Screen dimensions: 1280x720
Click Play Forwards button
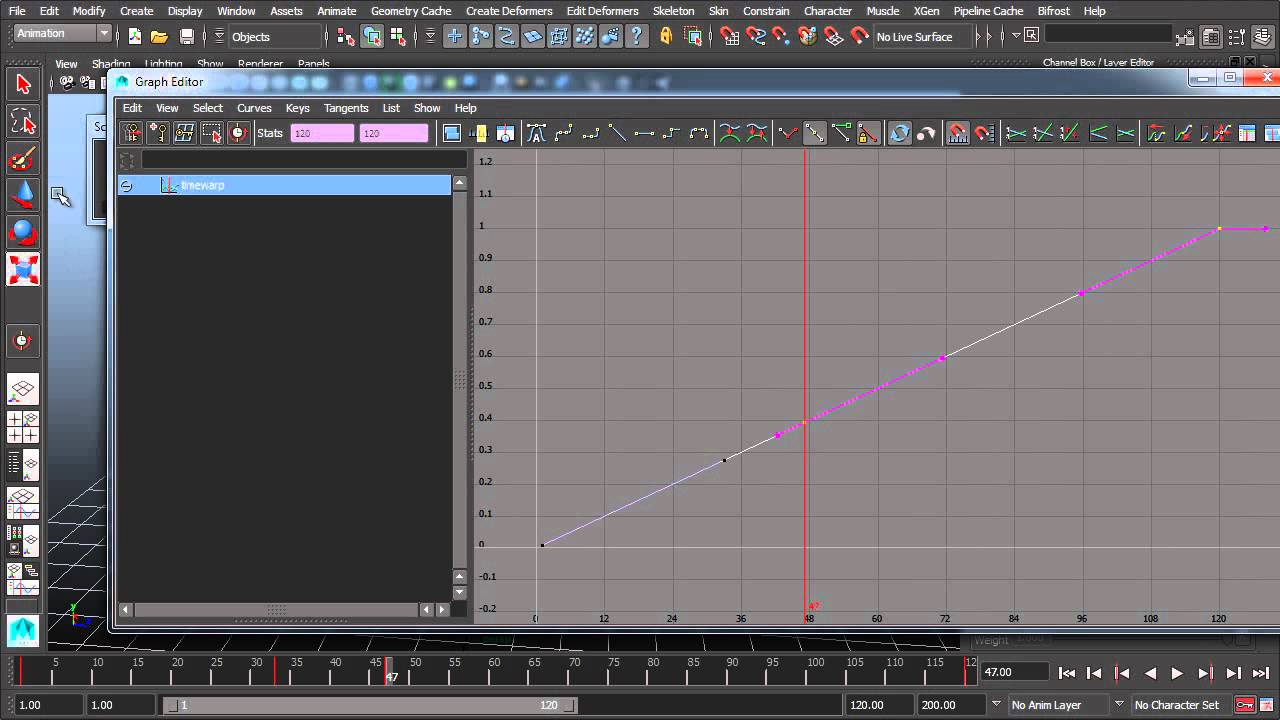[1177, 673]
